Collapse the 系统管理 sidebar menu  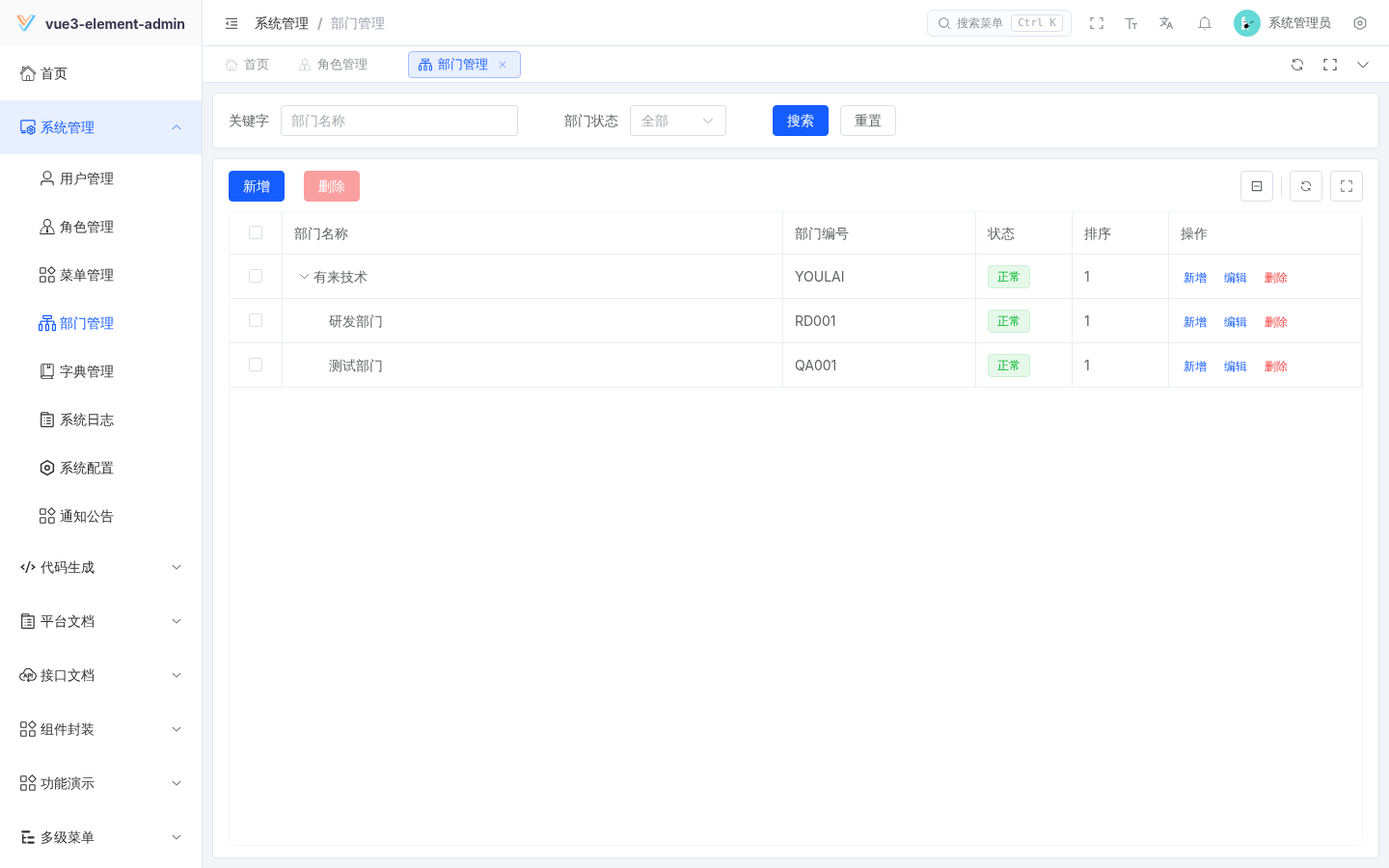(x=101, y=127)
